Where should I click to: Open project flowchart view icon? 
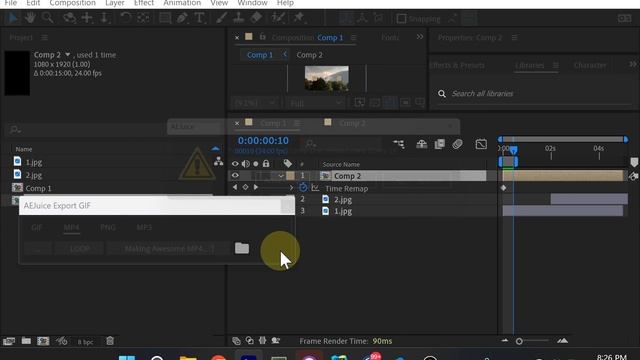click(x=218, y=161)
